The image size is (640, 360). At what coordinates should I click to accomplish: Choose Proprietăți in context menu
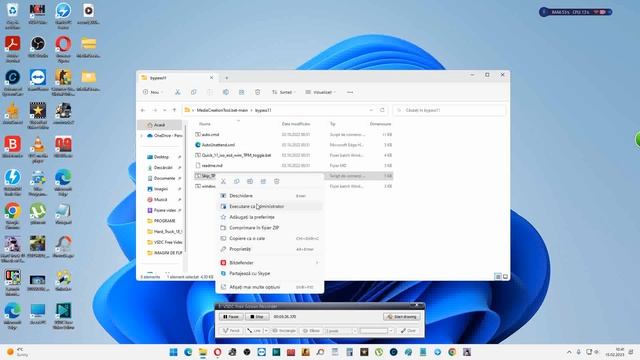click(269, 249)
